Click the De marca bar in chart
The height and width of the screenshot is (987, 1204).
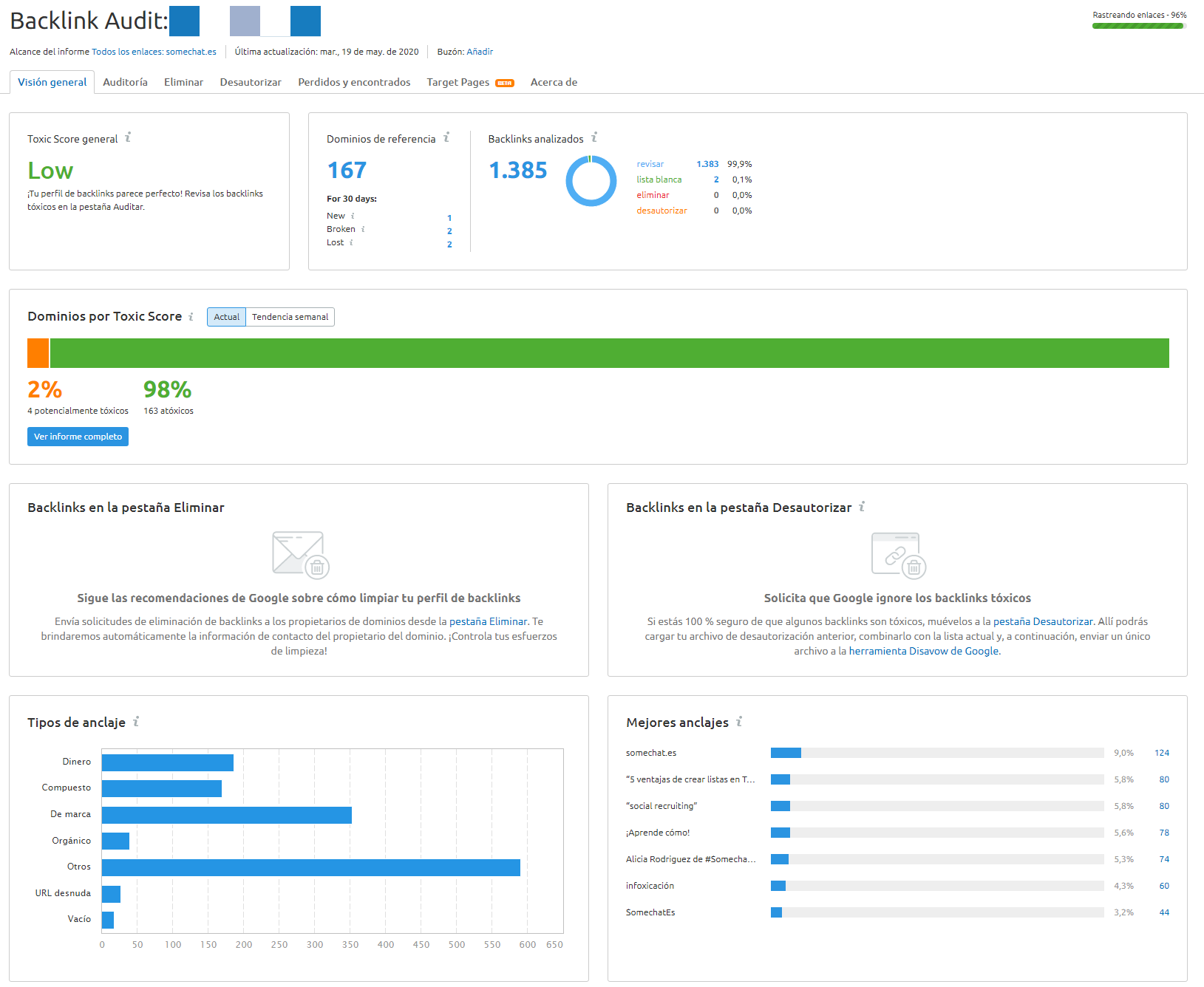(227, 815)
